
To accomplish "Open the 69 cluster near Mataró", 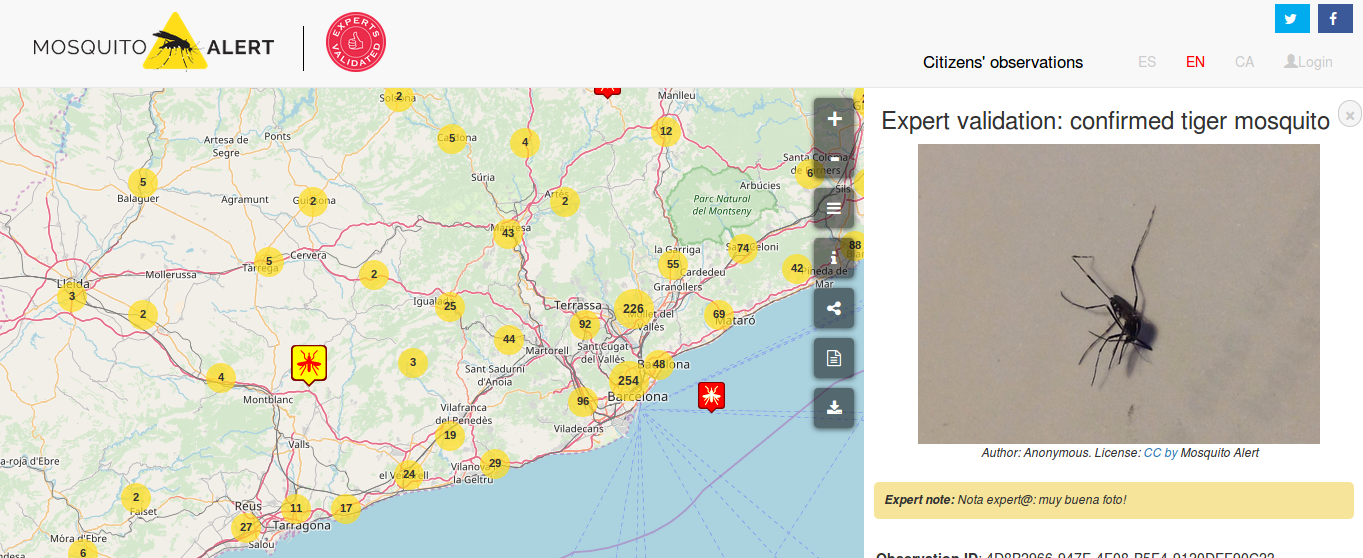I will (x=719, y=315).
